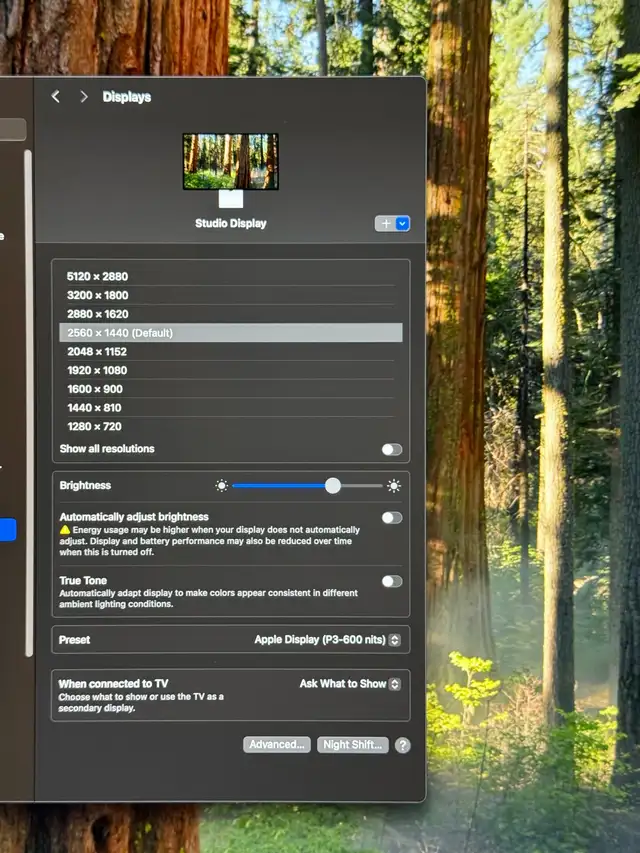Enable Automatically adjust brightness
The image size is (640, 853).
[391, 517]
